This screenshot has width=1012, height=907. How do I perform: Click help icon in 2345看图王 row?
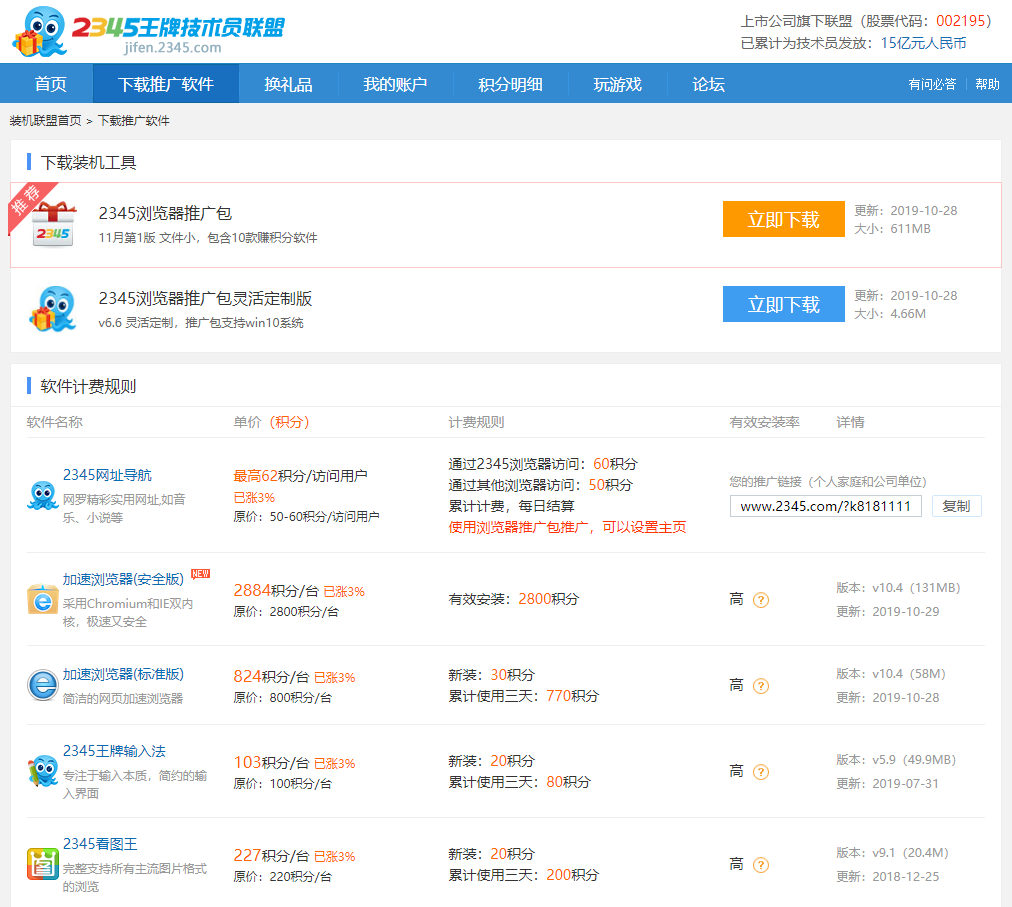(761, 864)
